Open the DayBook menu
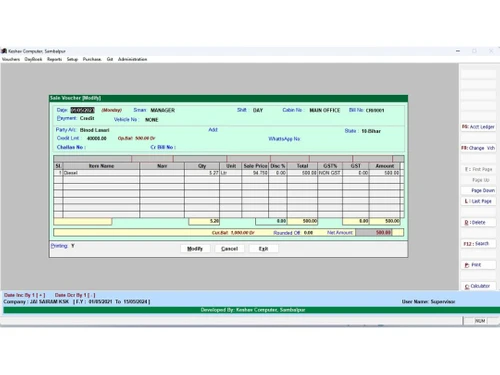The image size is (500, 375). pos(33,59)
